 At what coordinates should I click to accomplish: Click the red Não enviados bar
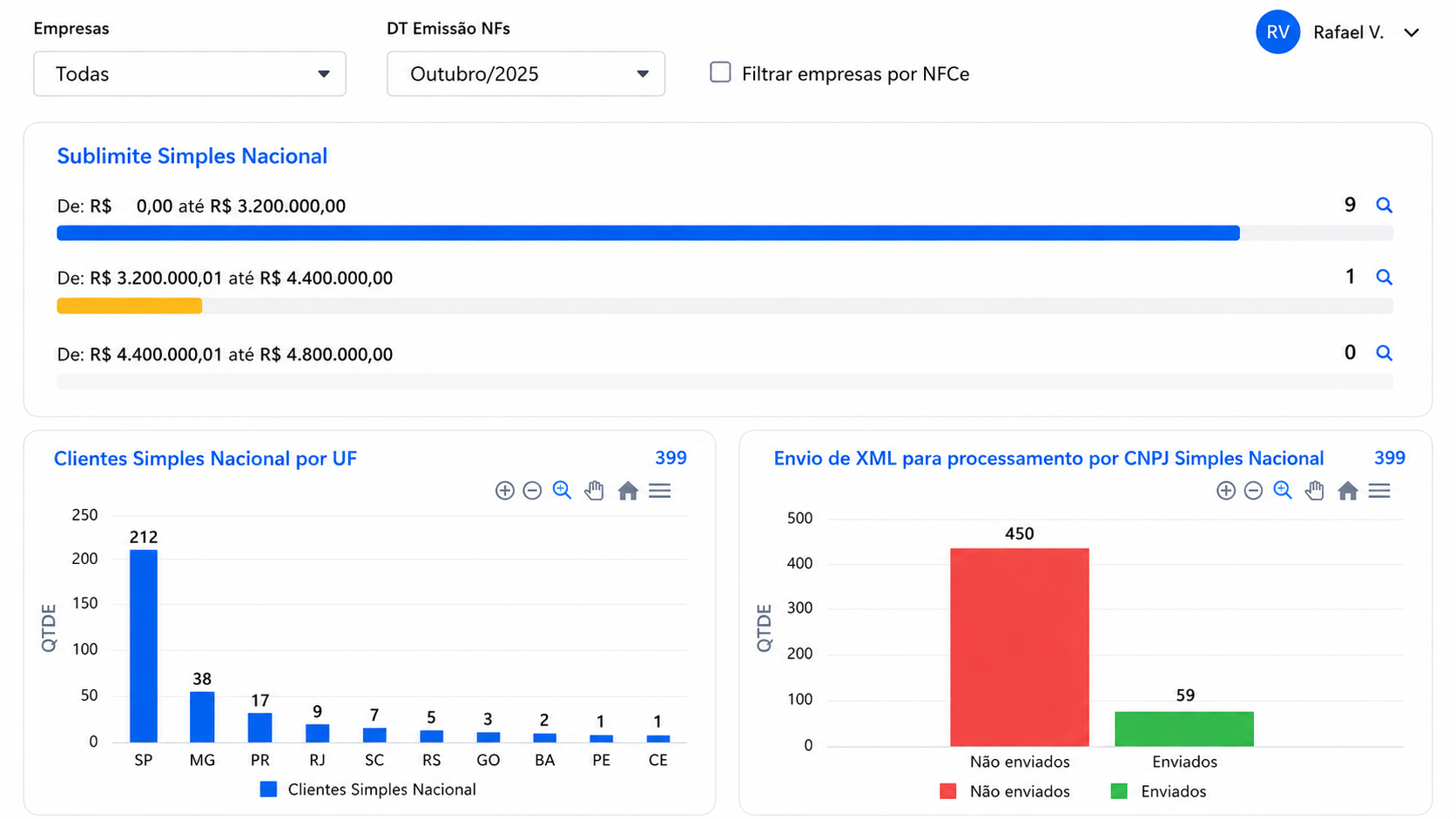[1020, 647]
